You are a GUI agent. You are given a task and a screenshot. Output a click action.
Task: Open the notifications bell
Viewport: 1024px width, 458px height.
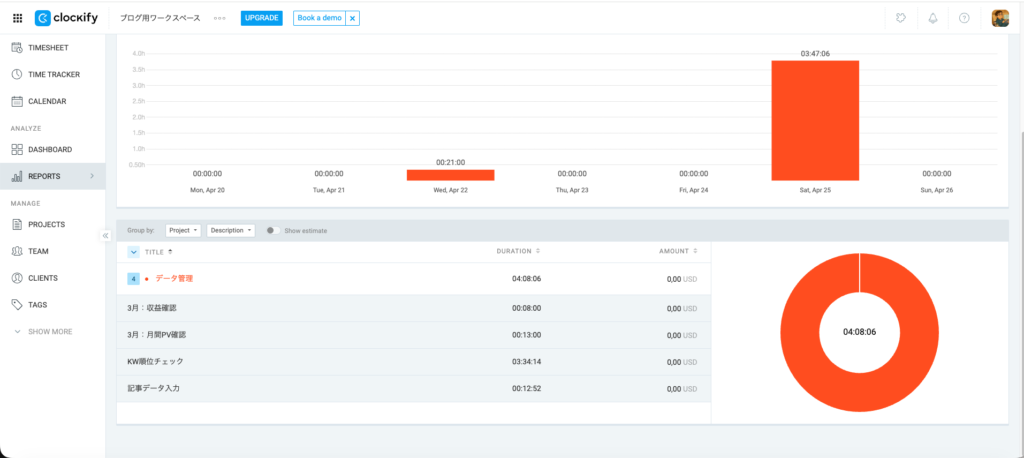(x=932, y=18)
